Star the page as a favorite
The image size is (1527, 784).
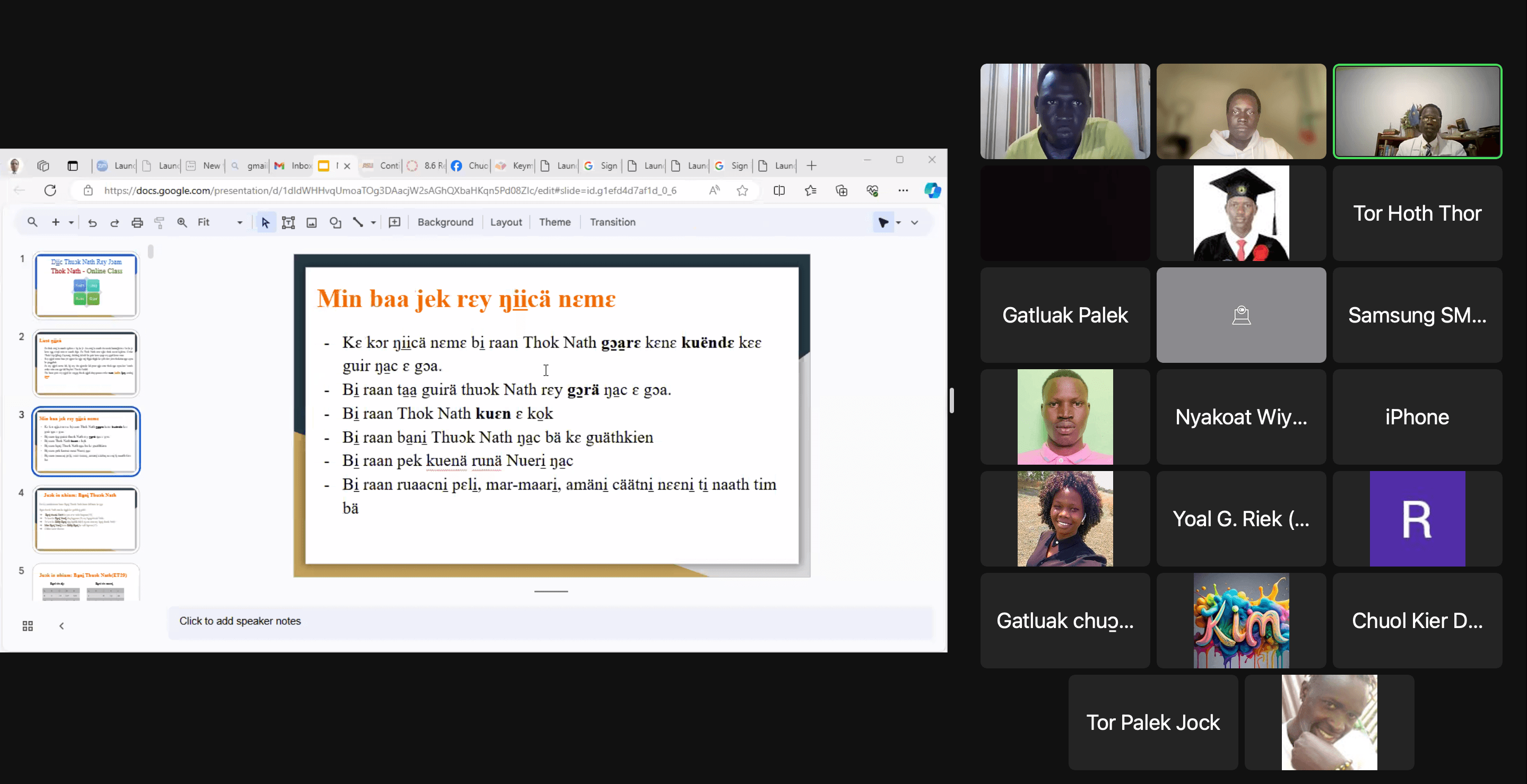click(x=743, y=190)
